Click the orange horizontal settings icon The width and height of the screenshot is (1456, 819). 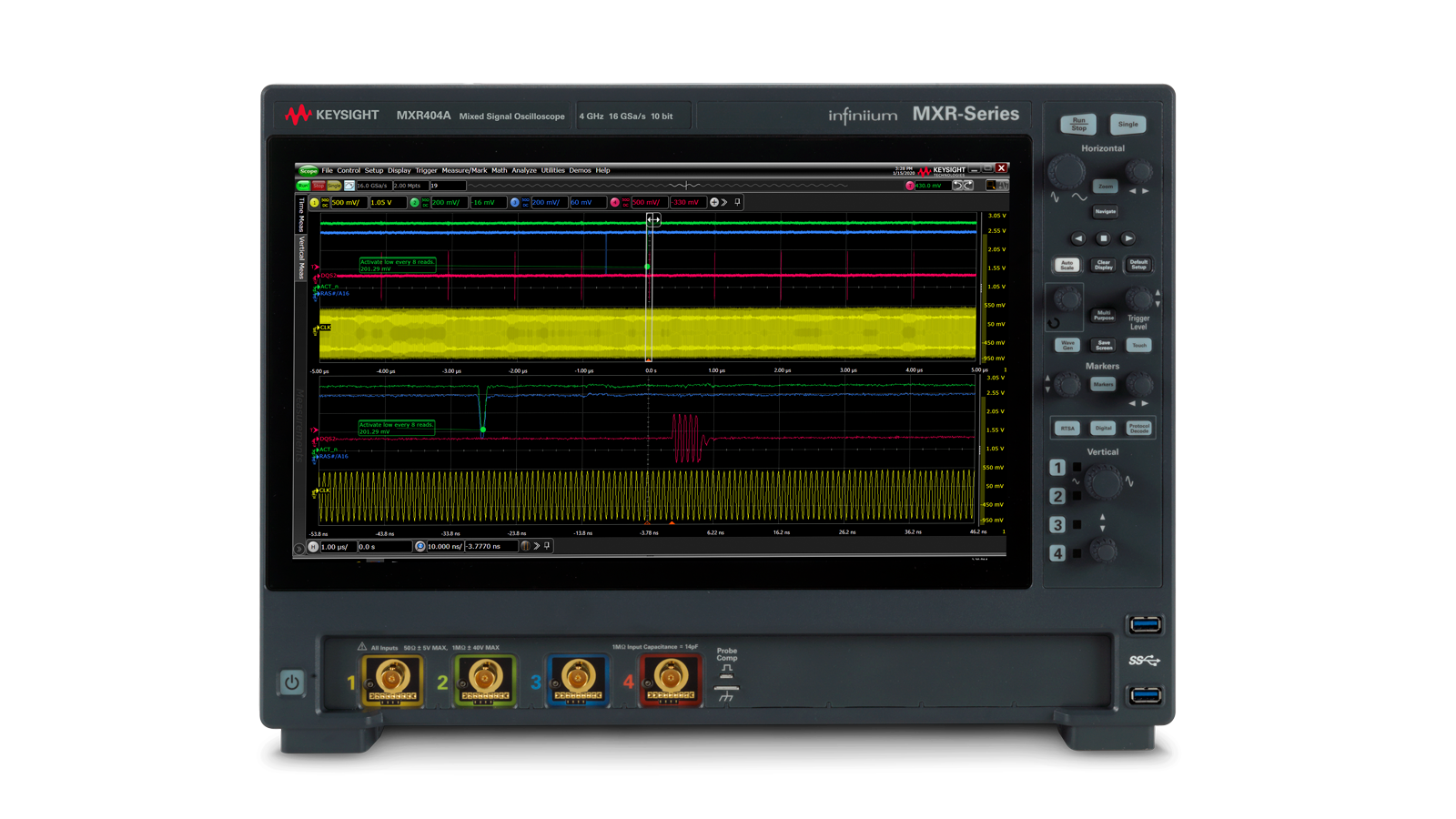[315, 546]
